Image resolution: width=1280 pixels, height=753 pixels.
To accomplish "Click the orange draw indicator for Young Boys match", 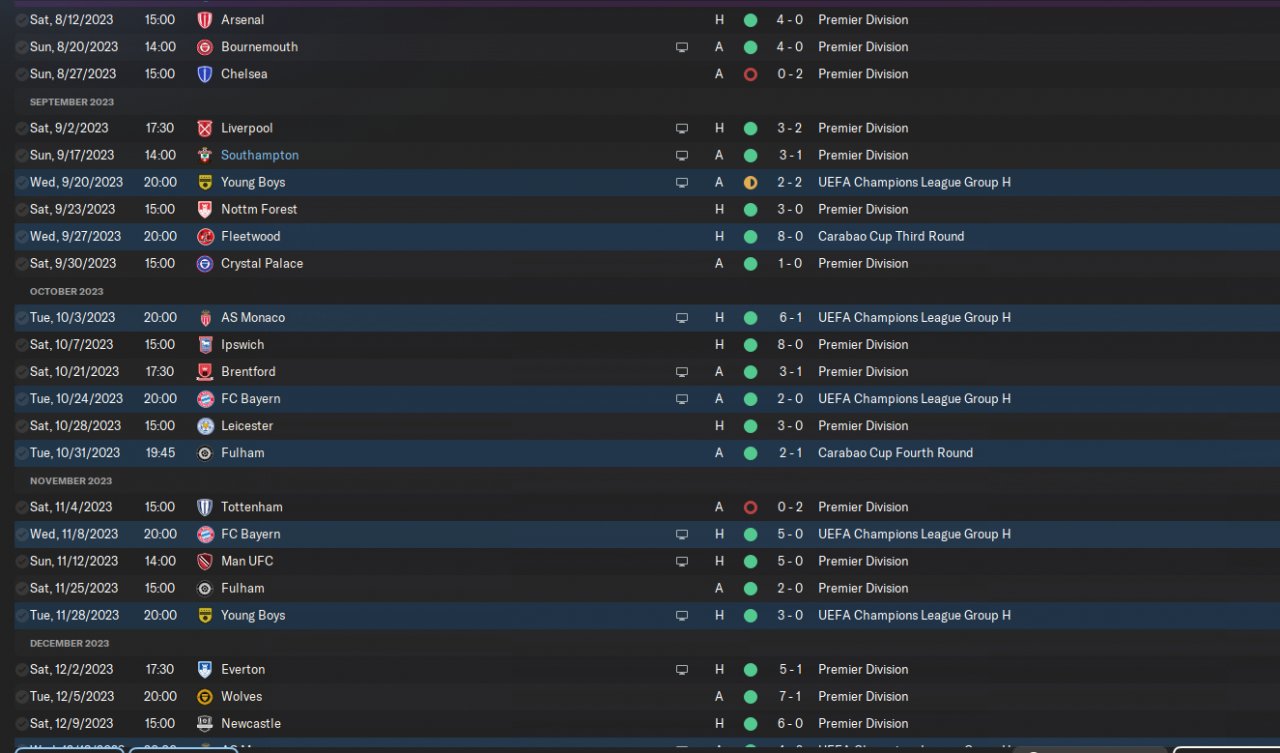I will 750,182.
